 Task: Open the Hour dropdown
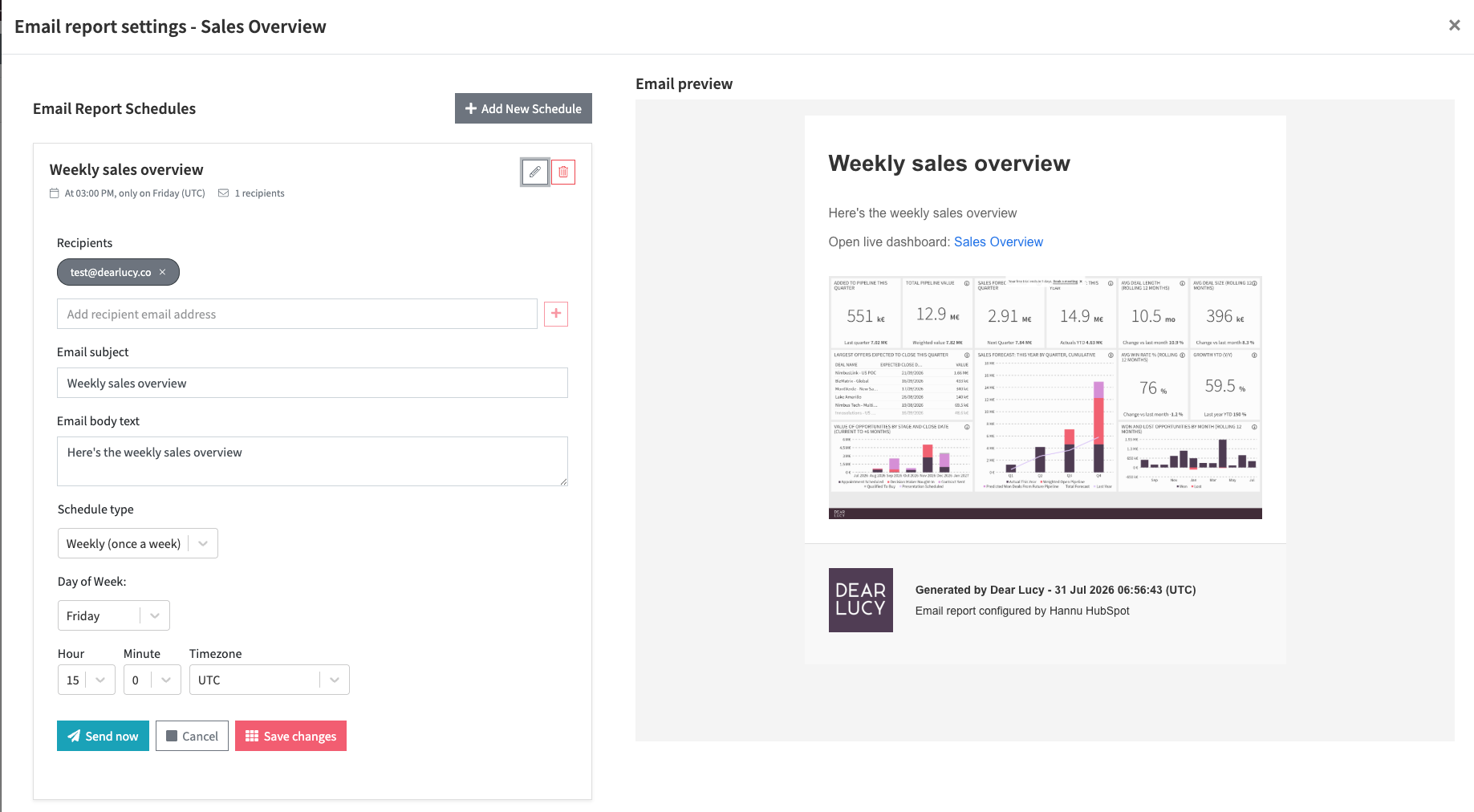[87, 680]
